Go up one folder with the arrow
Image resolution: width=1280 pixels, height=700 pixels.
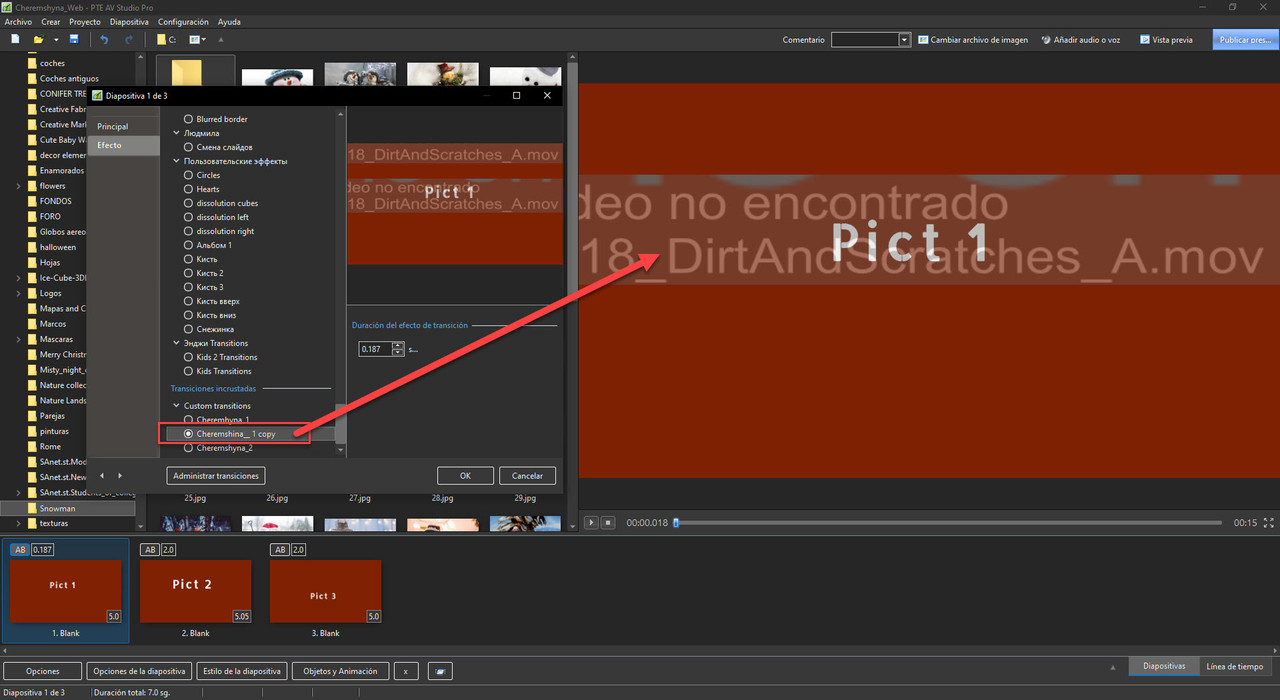coord(221,40)
